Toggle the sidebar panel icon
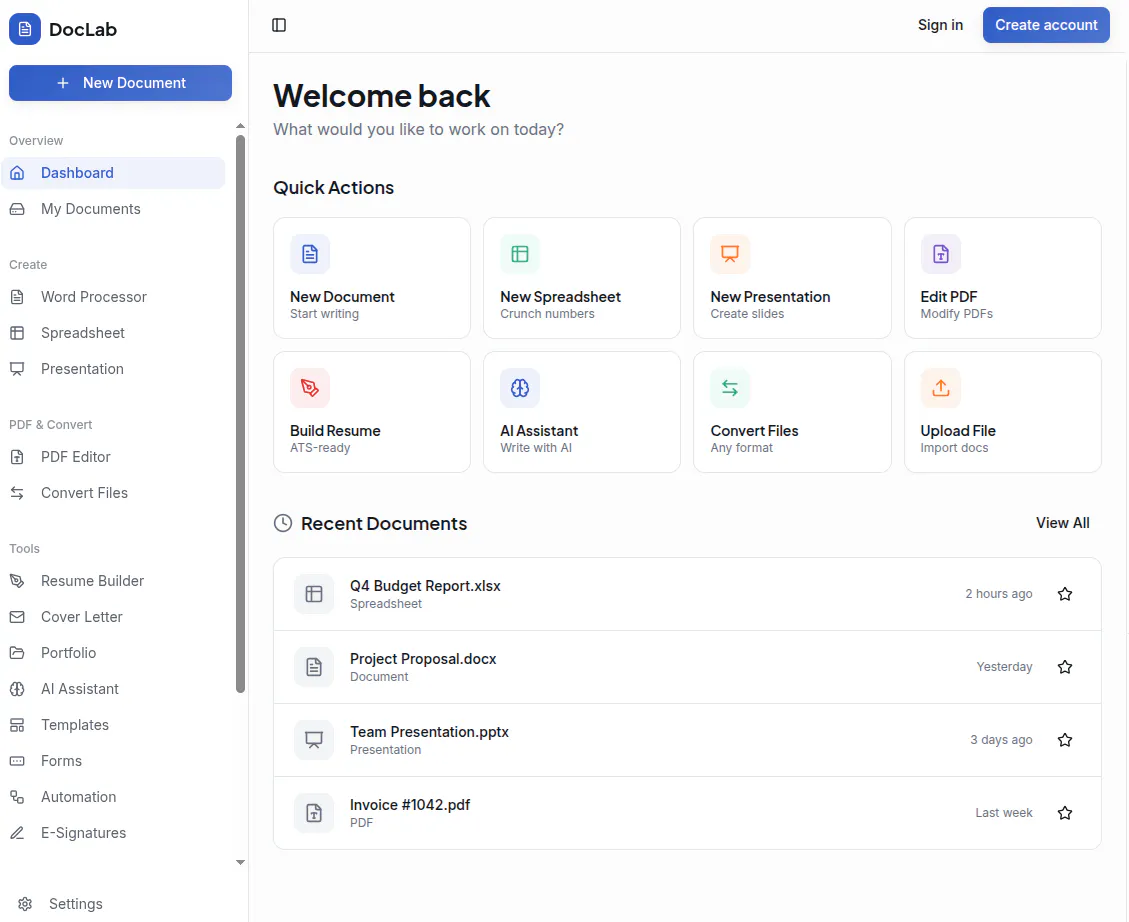Image resolution: width=1129 pixels, height=922 pixels. [x=279, y=25]
